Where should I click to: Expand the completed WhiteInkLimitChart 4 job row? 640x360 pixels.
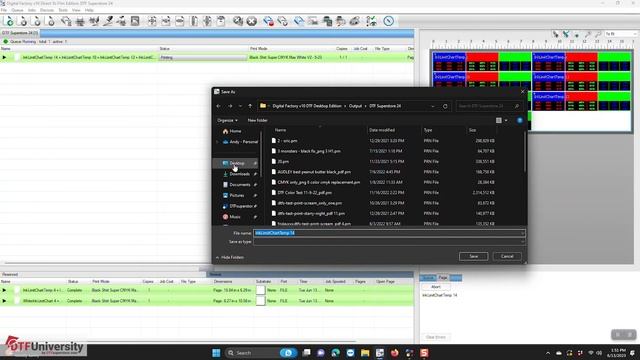pyautogui.click(x=4, y=301)
